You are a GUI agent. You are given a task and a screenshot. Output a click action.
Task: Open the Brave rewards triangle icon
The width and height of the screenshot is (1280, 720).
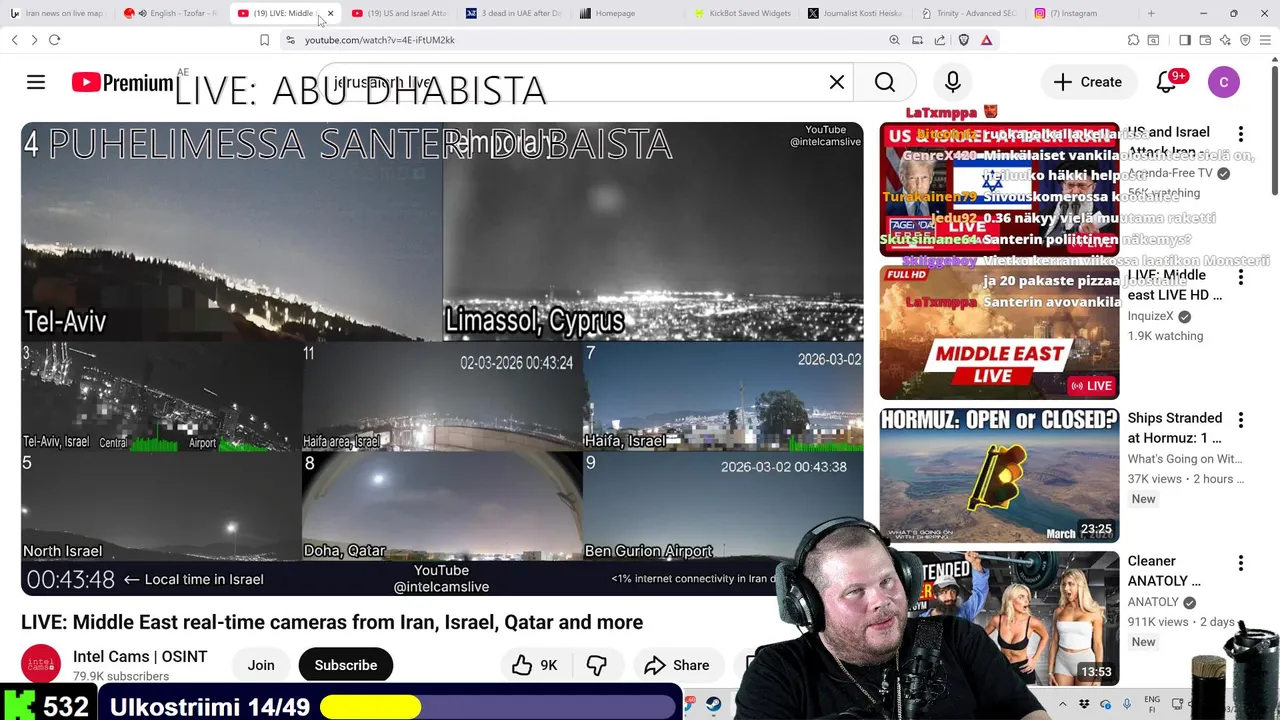coord(987,40)
